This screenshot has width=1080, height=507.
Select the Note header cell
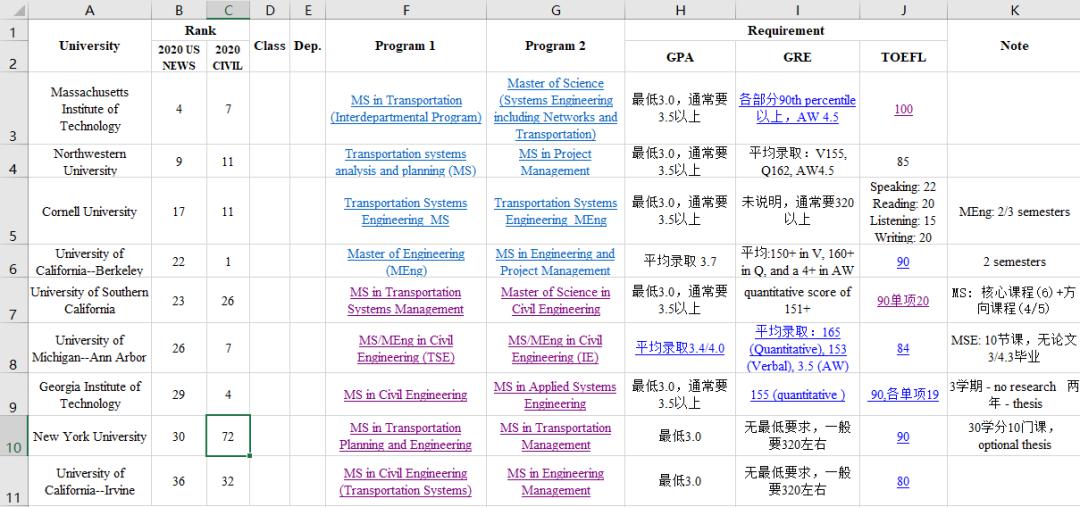click(1013, 45)
